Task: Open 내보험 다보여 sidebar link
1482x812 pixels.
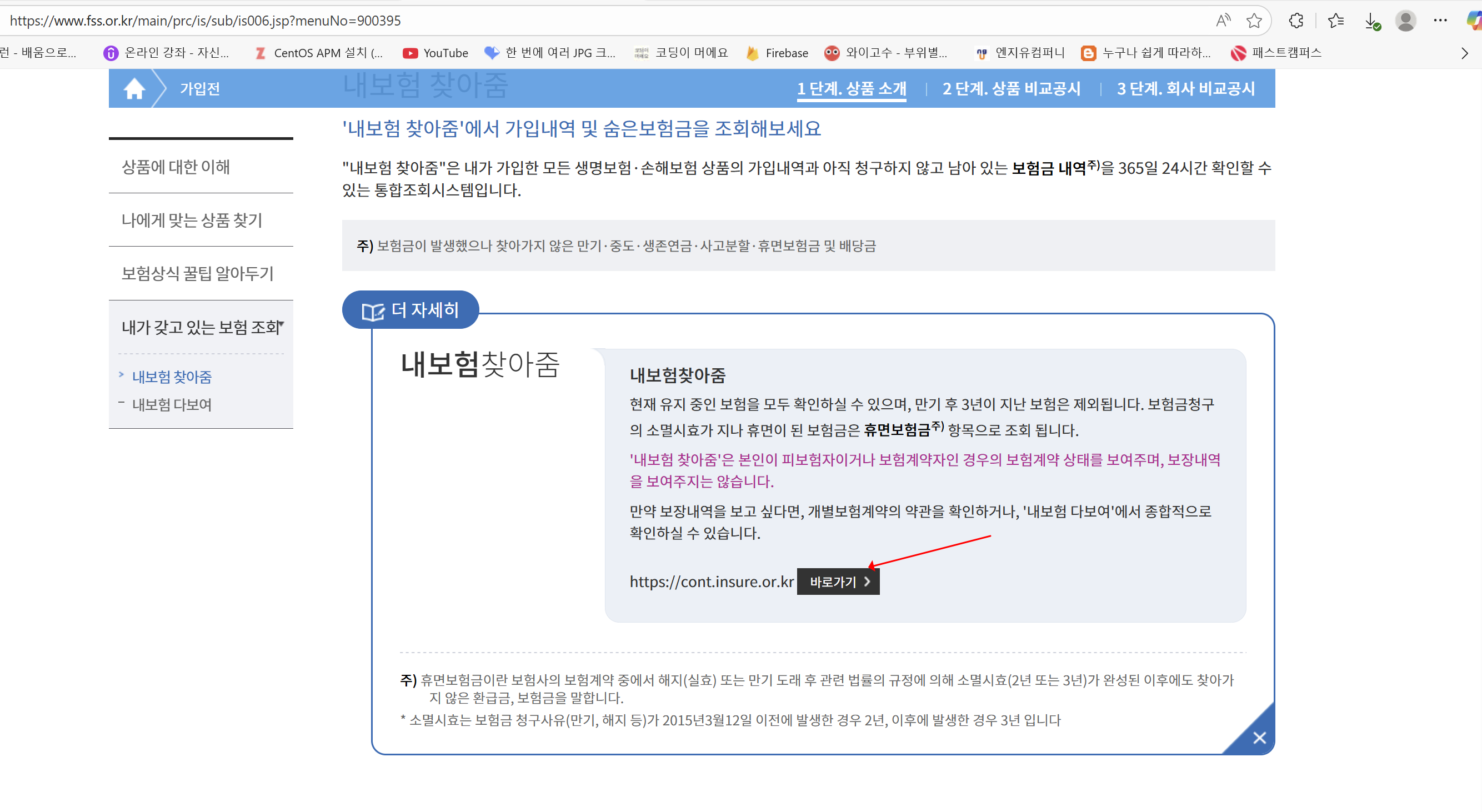Action: (172, 404)
